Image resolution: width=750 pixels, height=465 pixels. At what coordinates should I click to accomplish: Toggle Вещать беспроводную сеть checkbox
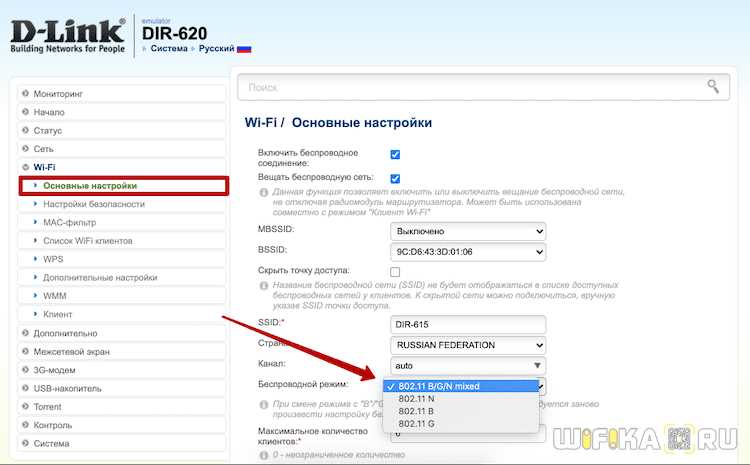[x=395, y=178]
